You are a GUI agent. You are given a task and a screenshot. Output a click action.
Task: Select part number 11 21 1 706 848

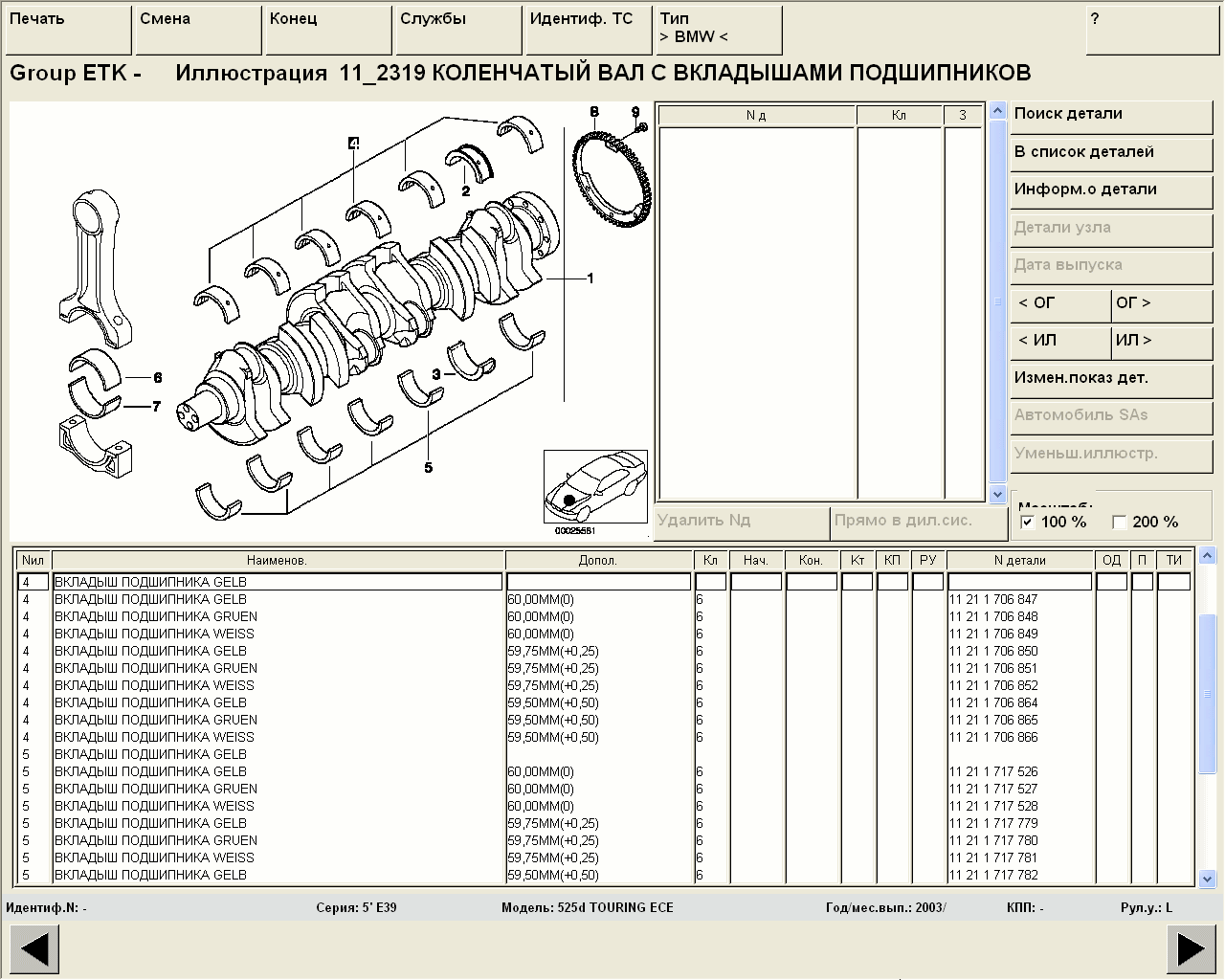(993, 616)
